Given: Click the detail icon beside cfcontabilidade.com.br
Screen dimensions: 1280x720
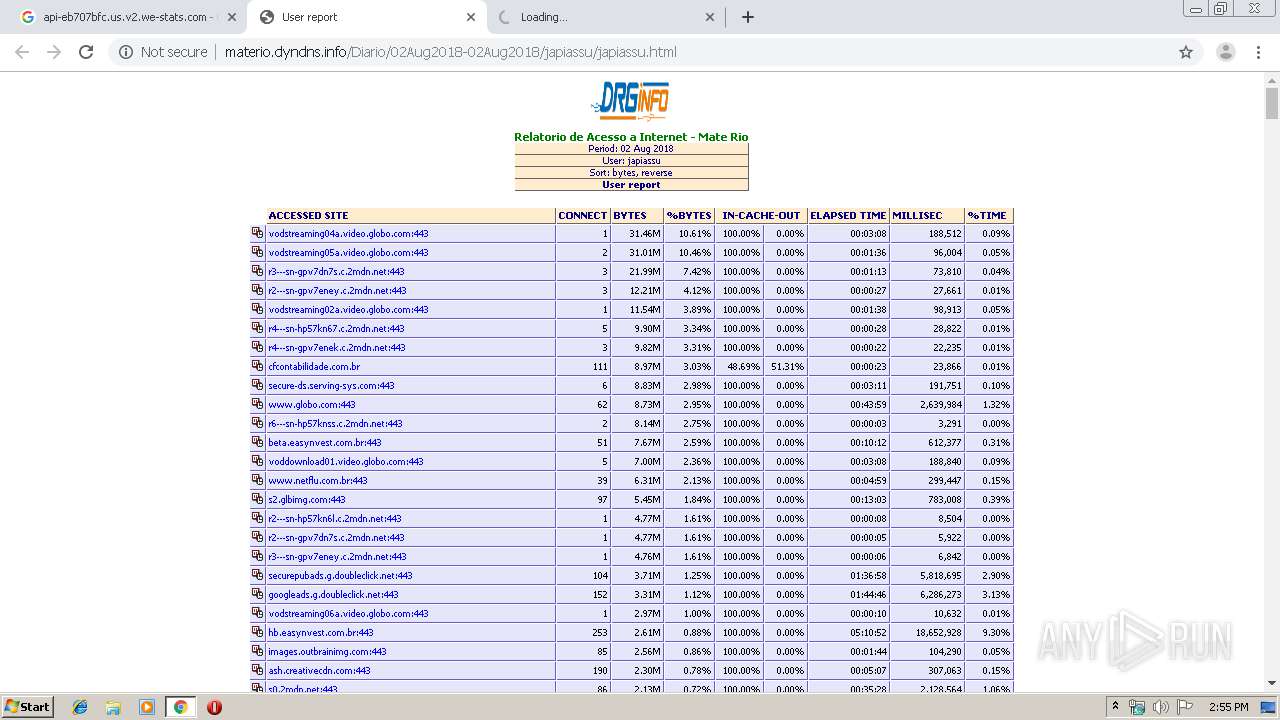Looking at the screenshot, I should (x=257, y=366).
